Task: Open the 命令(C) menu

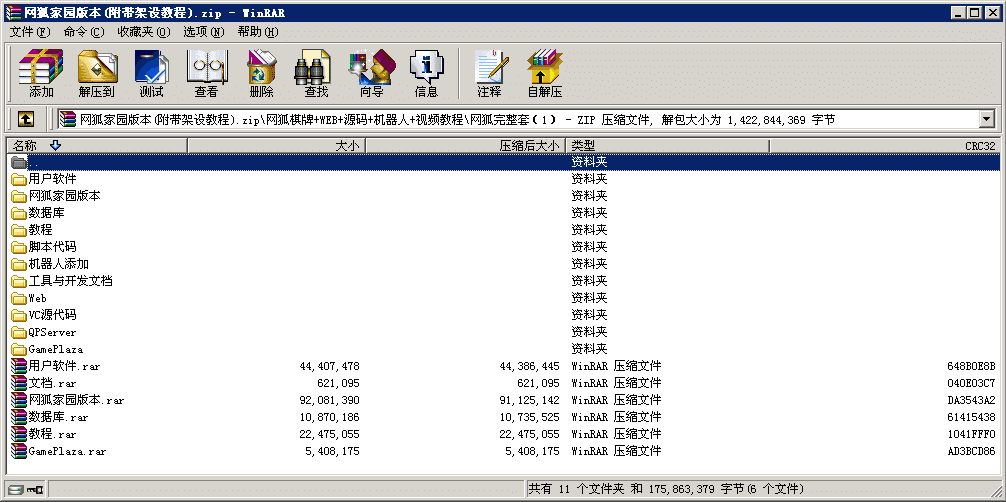Action: click(84, 31)
